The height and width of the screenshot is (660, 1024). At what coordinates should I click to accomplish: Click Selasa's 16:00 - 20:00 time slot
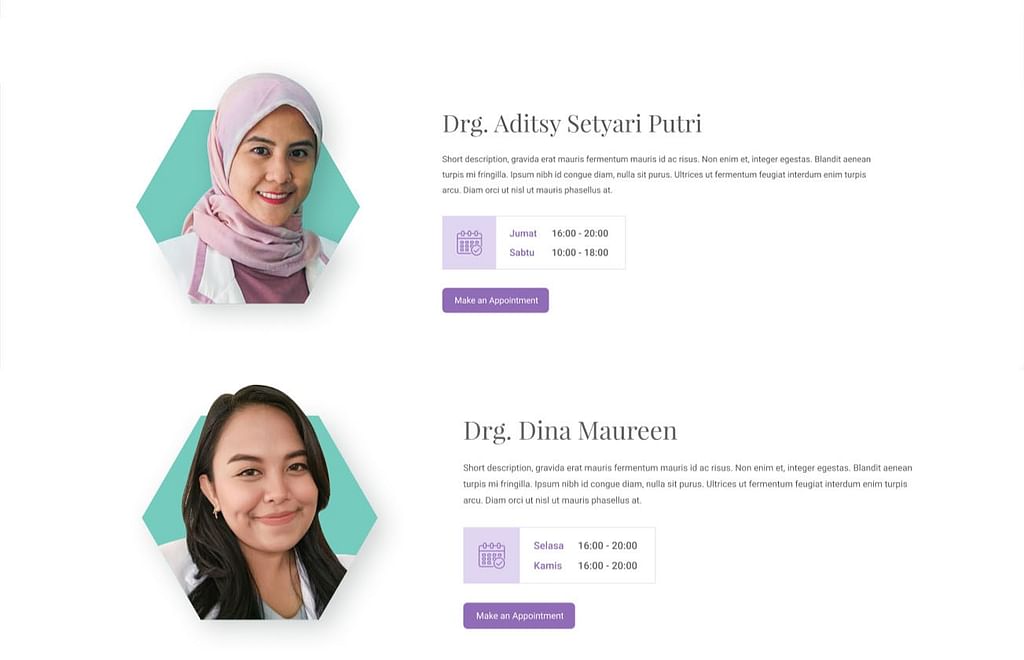(x=607, y=546)
